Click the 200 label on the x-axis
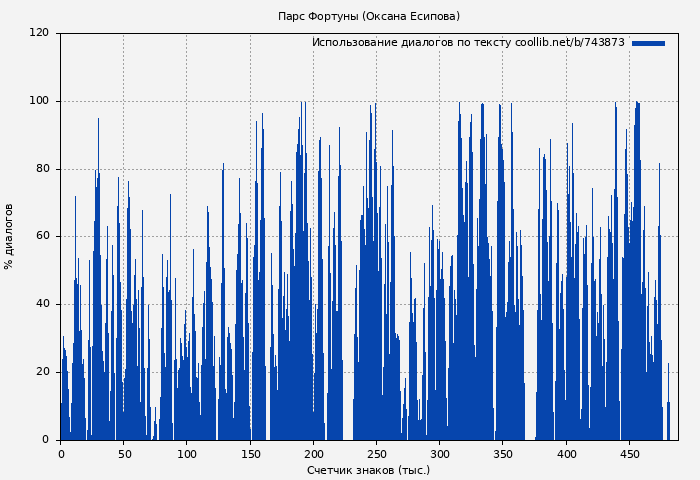Screen dimensions: 700x480 pyautogui.click(x=313, y=454)
